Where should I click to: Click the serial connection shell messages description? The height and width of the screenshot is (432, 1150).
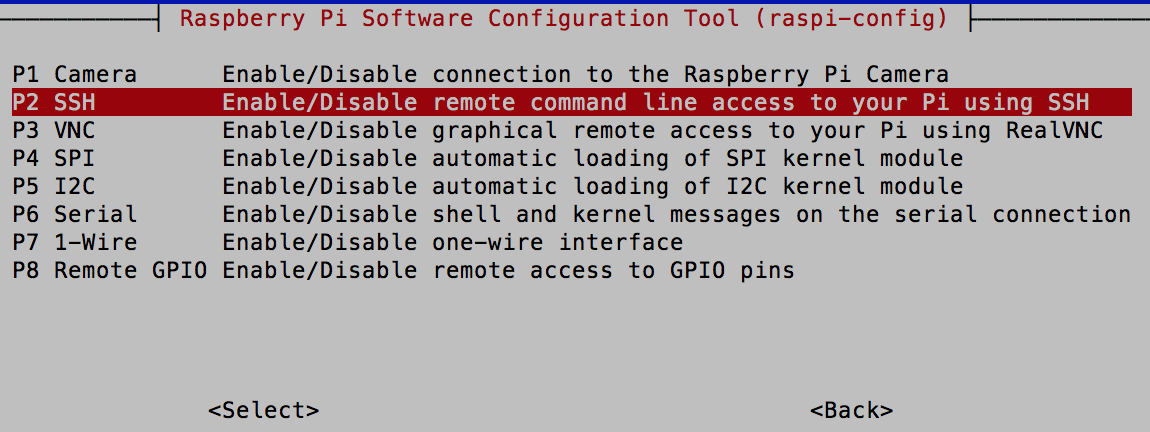coord(677,214)
